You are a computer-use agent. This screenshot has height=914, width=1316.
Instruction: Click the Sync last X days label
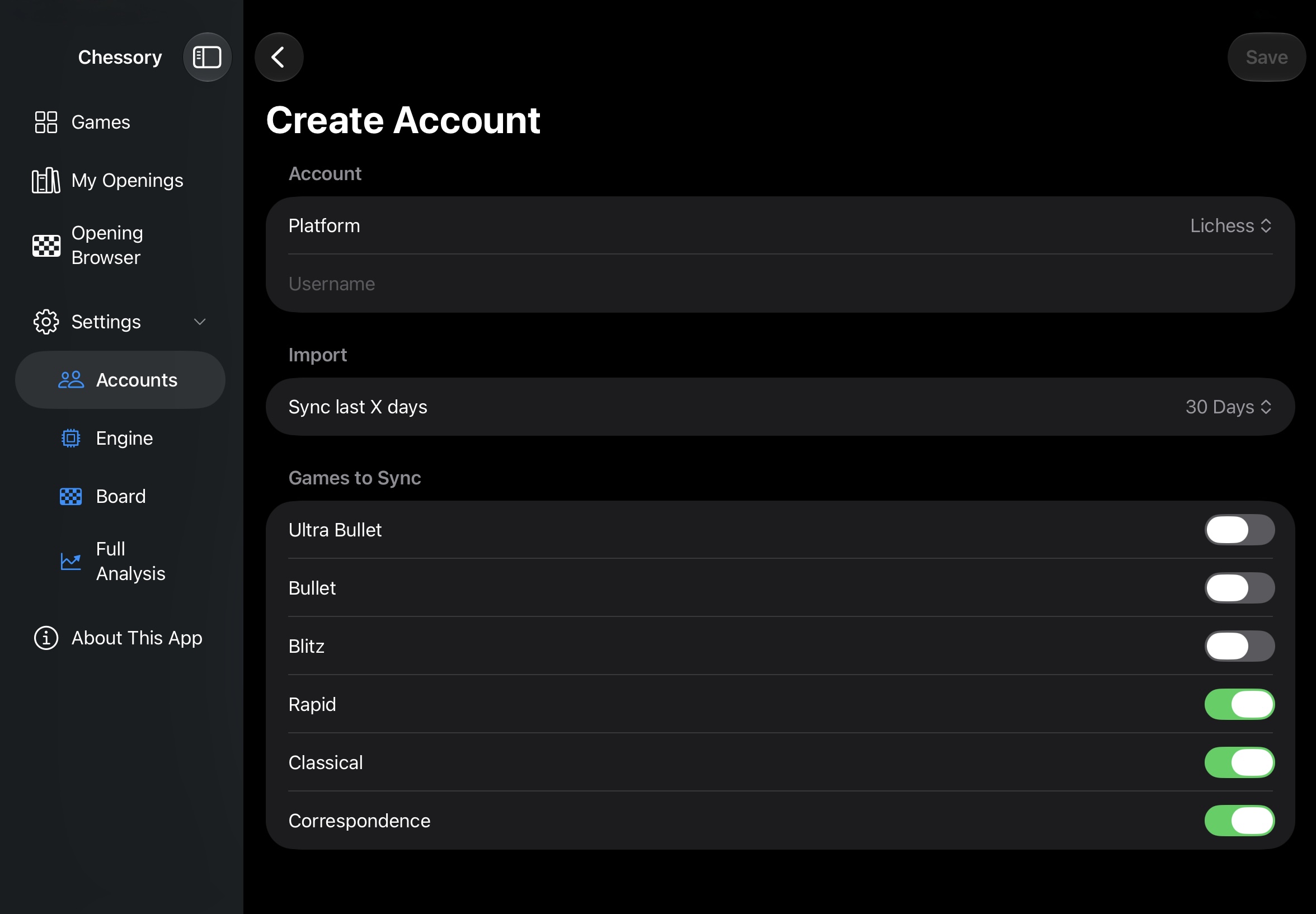pos(358,407)
